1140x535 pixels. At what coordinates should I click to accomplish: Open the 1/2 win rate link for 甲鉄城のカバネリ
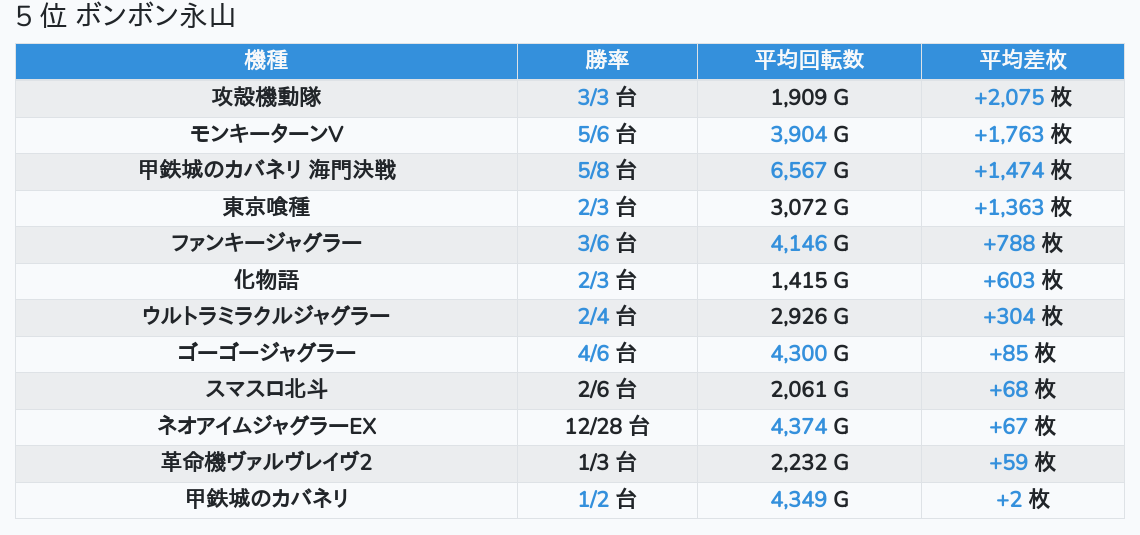(x=593, y=499)
